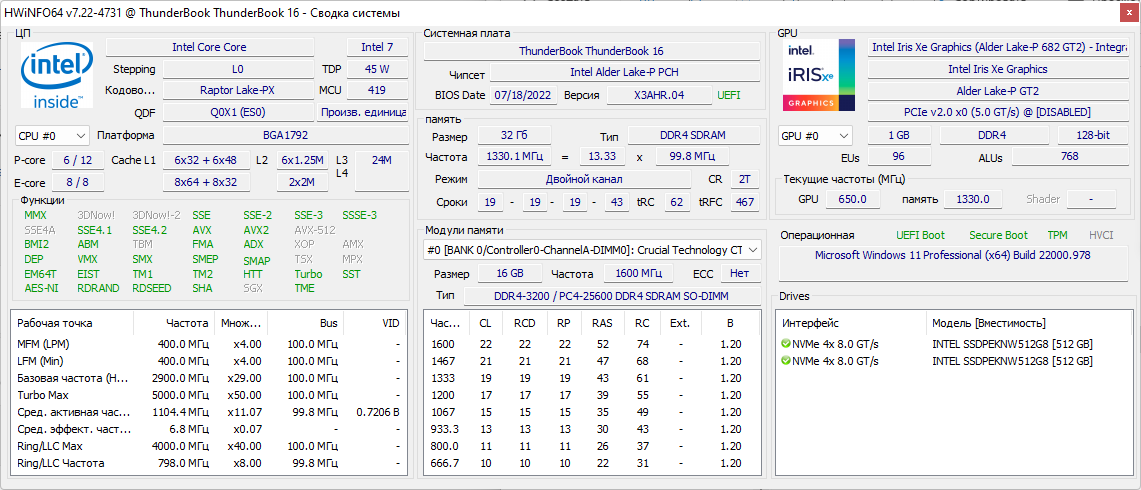This screenshot has width=1141, height=490.
Task: Open the GPU #0 selector dropdown
Action: coord(816,136)
